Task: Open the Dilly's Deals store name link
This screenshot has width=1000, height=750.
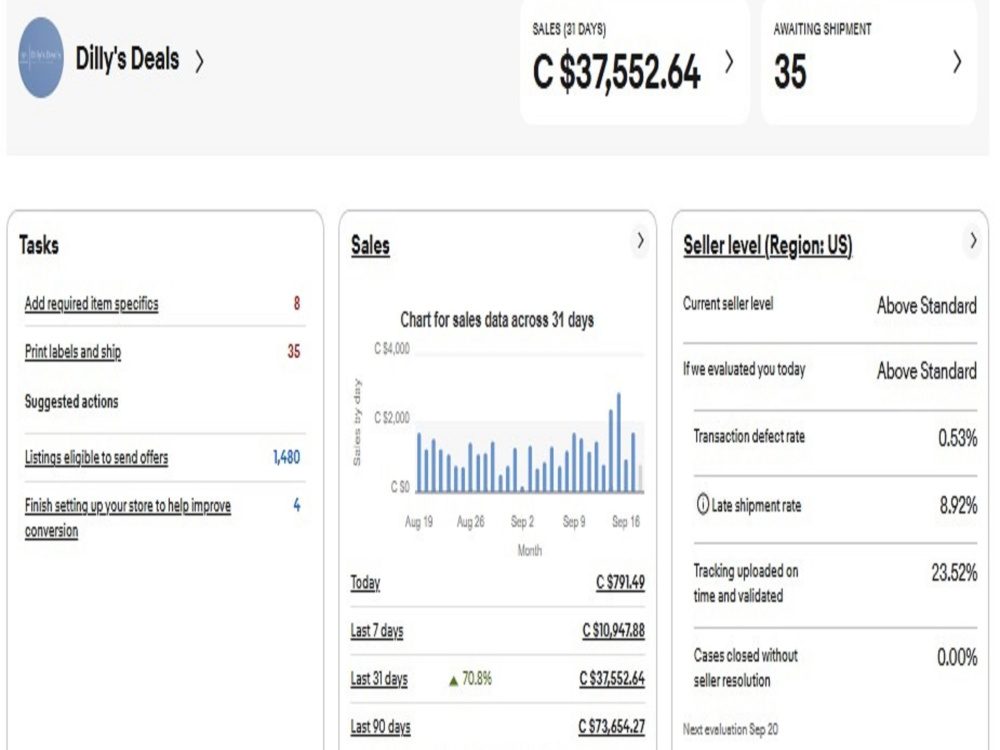Action: (128, 59)
